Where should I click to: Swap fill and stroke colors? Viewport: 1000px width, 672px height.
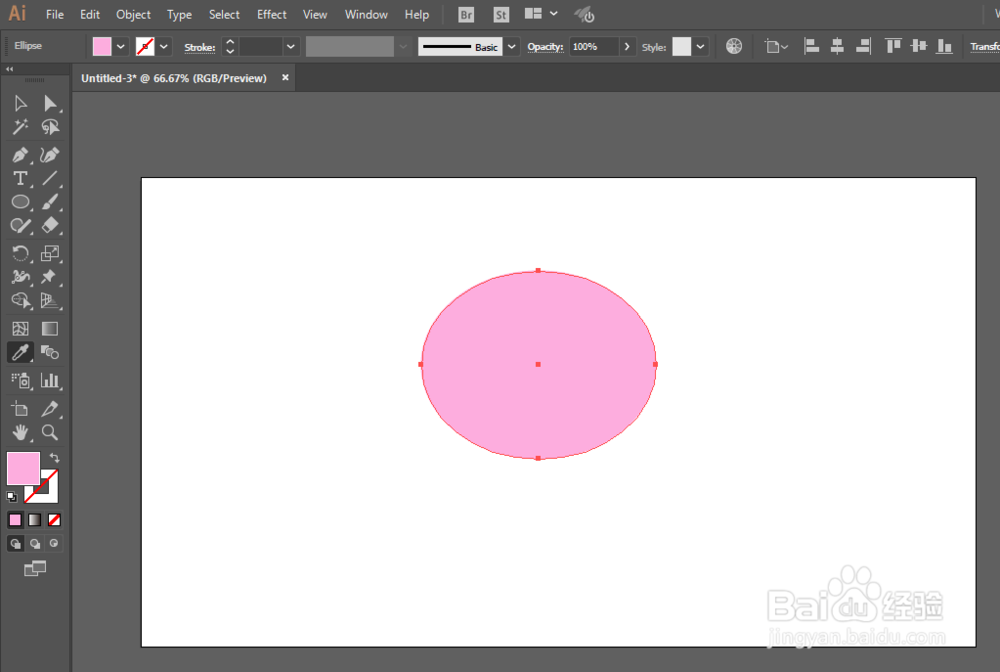coord(54,458)
